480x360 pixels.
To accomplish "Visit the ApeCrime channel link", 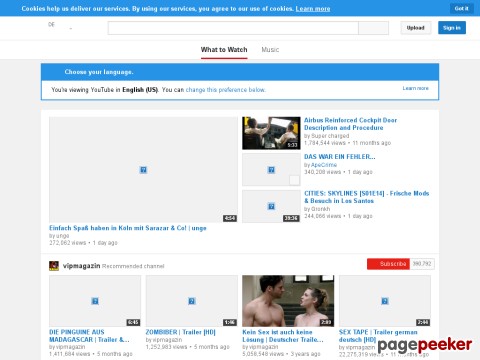I will click(324, 165).
